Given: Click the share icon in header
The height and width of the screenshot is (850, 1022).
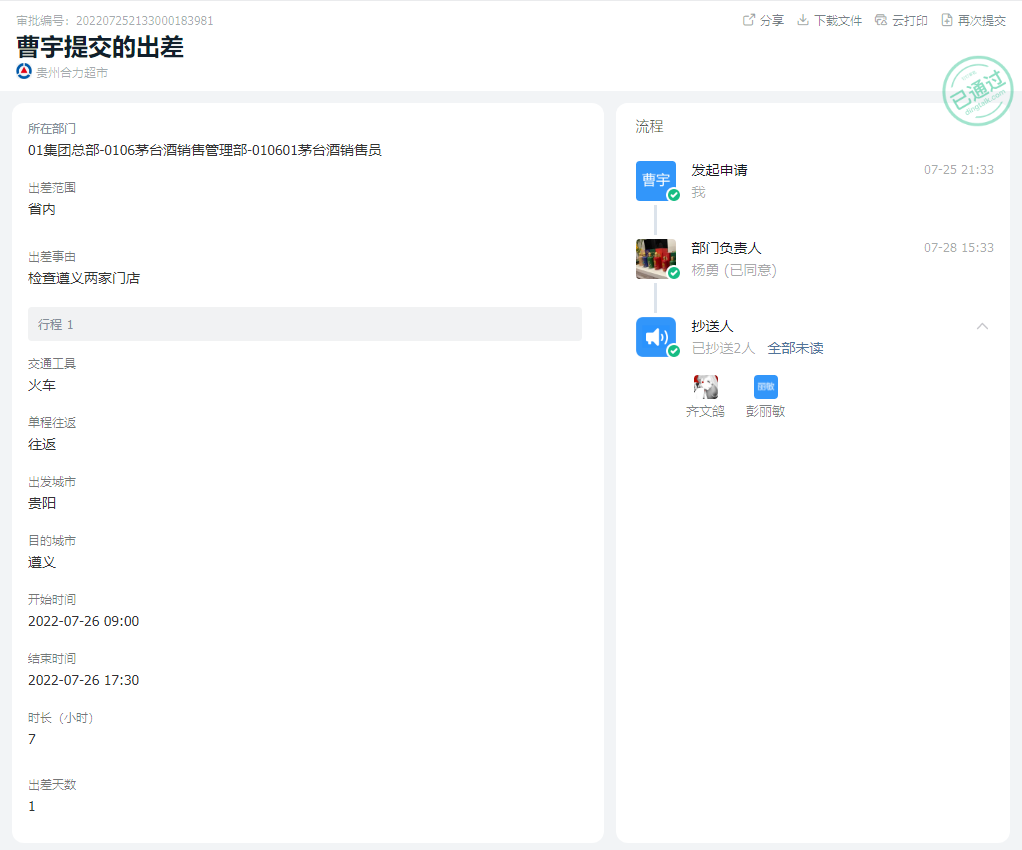Looking at the screenshot, I should click(749, 20).
